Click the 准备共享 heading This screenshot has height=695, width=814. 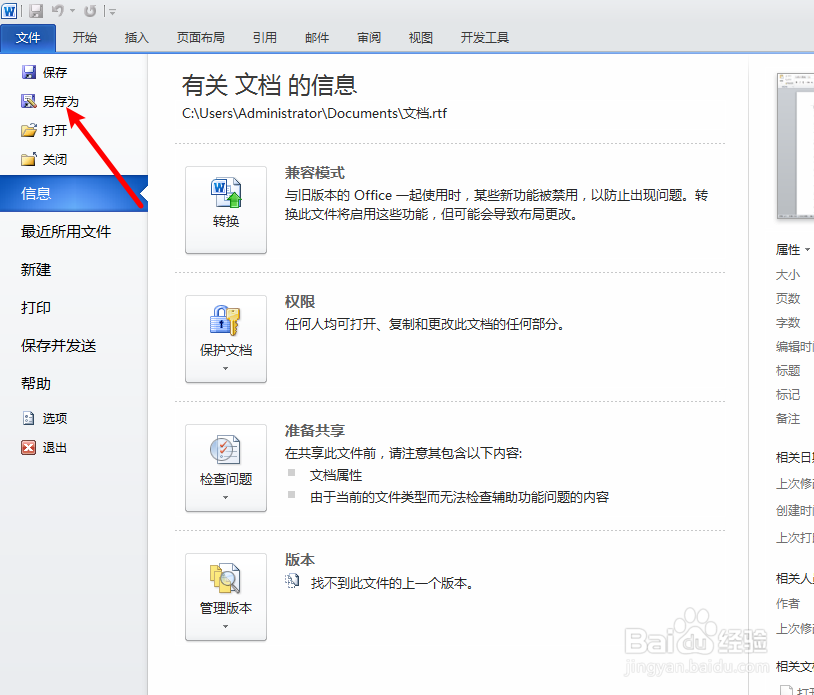click(x=315, y=430)
